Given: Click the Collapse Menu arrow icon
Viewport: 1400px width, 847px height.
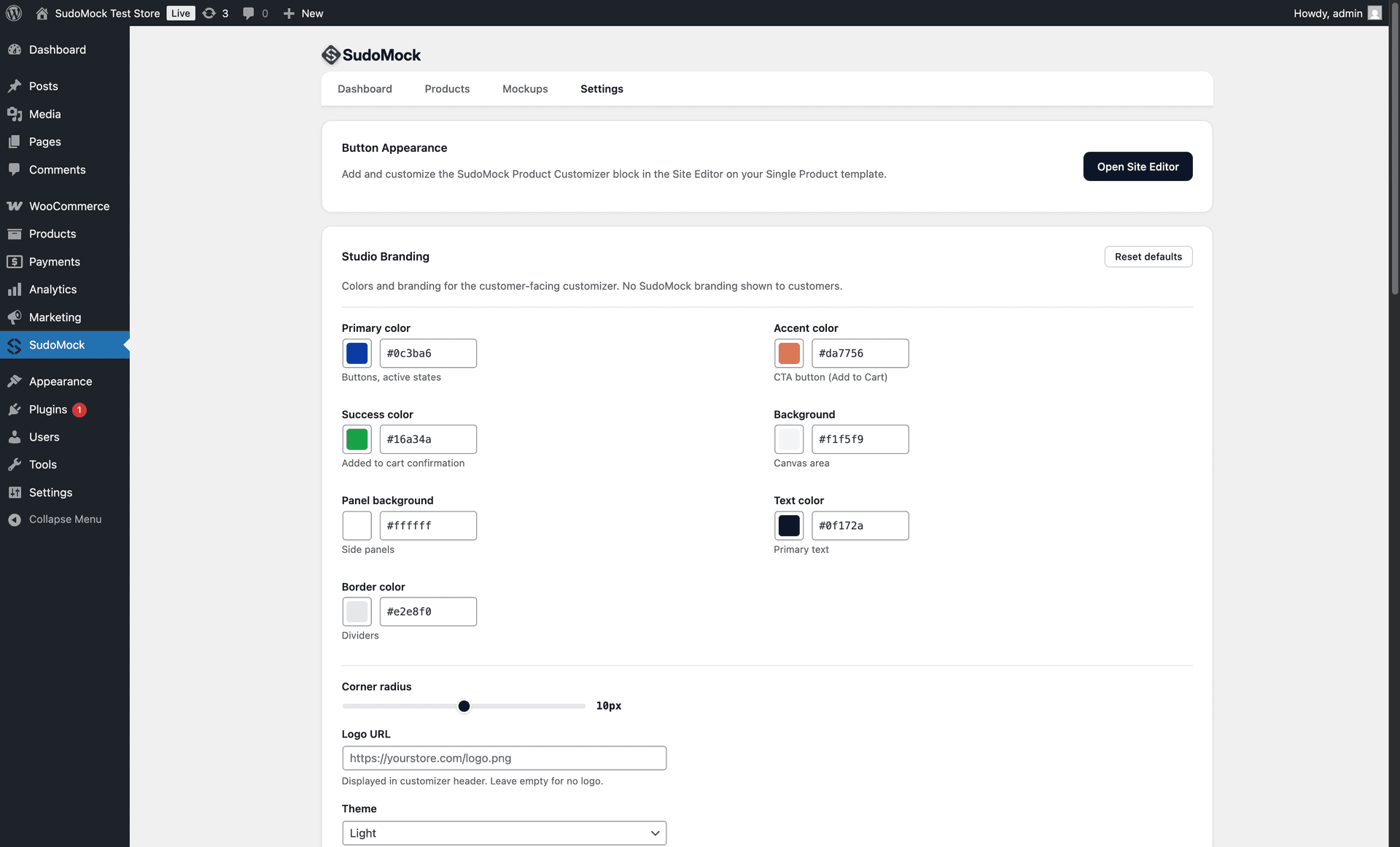Looking at the screenshot, I should (x=15, y=519).
